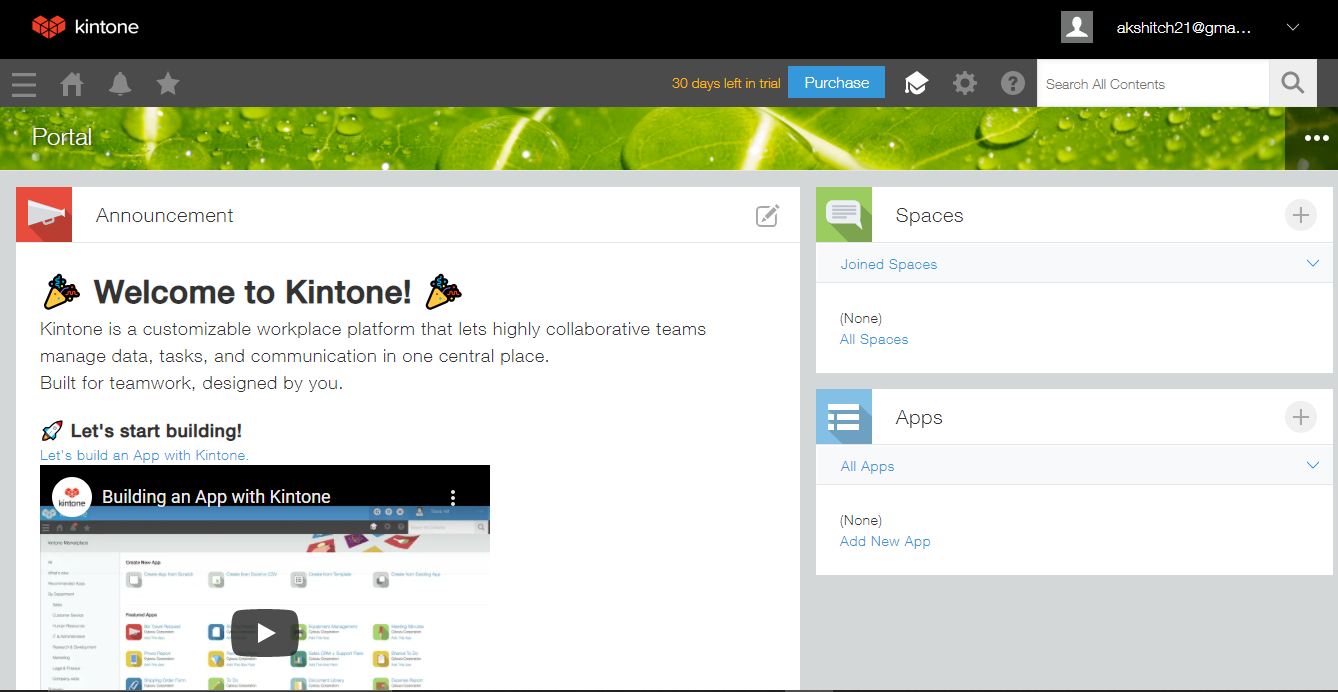Click the Welcome to Kintone! heading
This screenshot has height=692, width=1338.
(252, 292)
